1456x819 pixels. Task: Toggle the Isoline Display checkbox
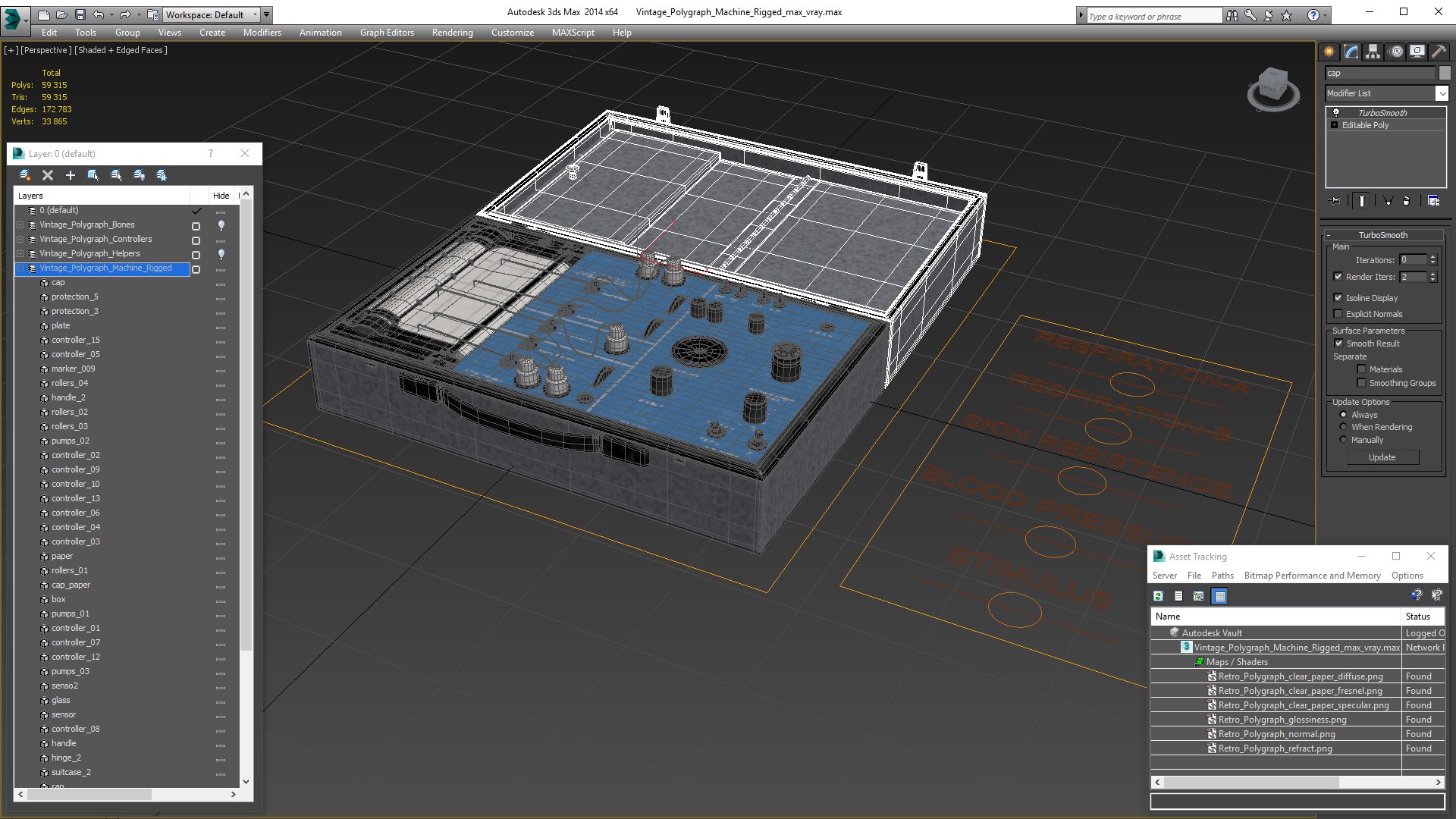point(1338,297)
